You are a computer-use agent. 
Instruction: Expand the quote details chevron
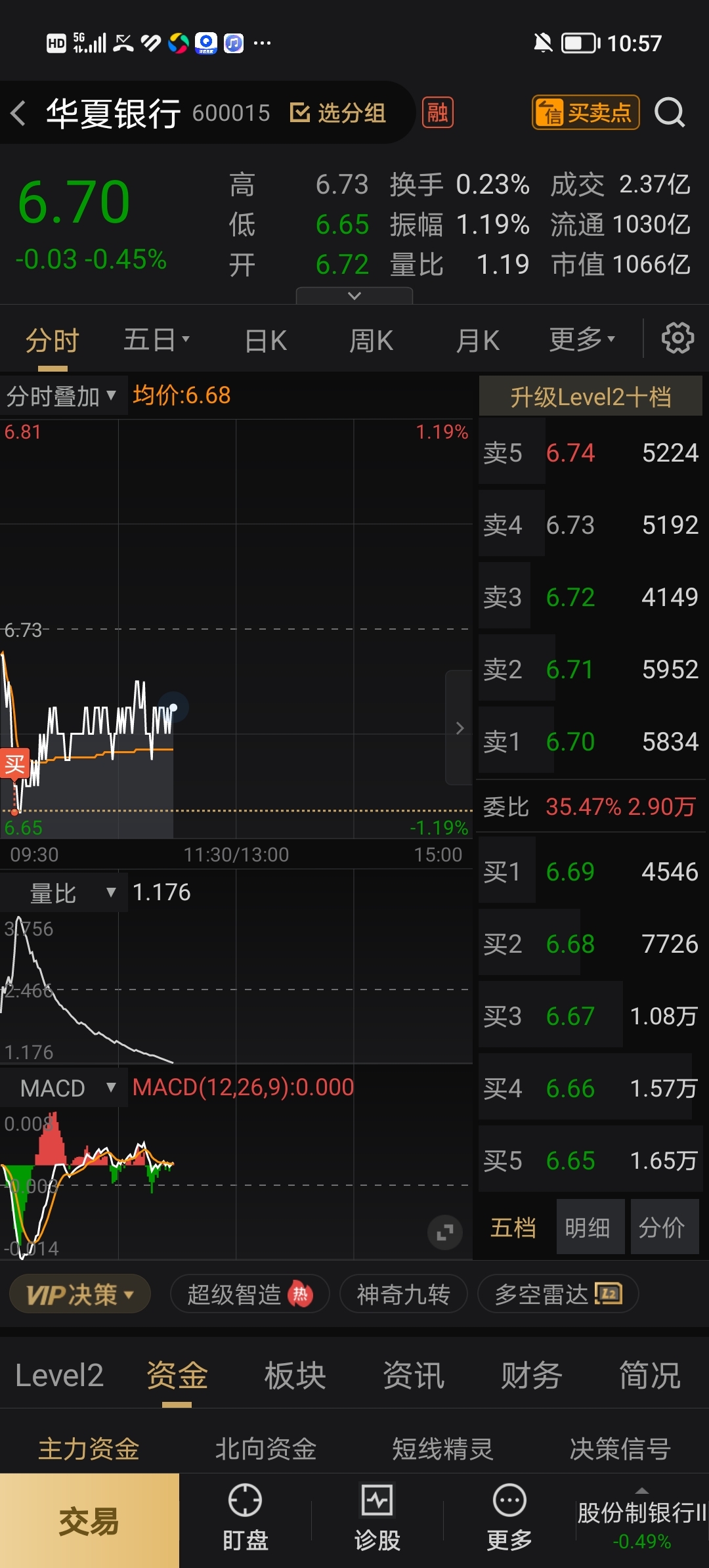[x=354, y=295]
